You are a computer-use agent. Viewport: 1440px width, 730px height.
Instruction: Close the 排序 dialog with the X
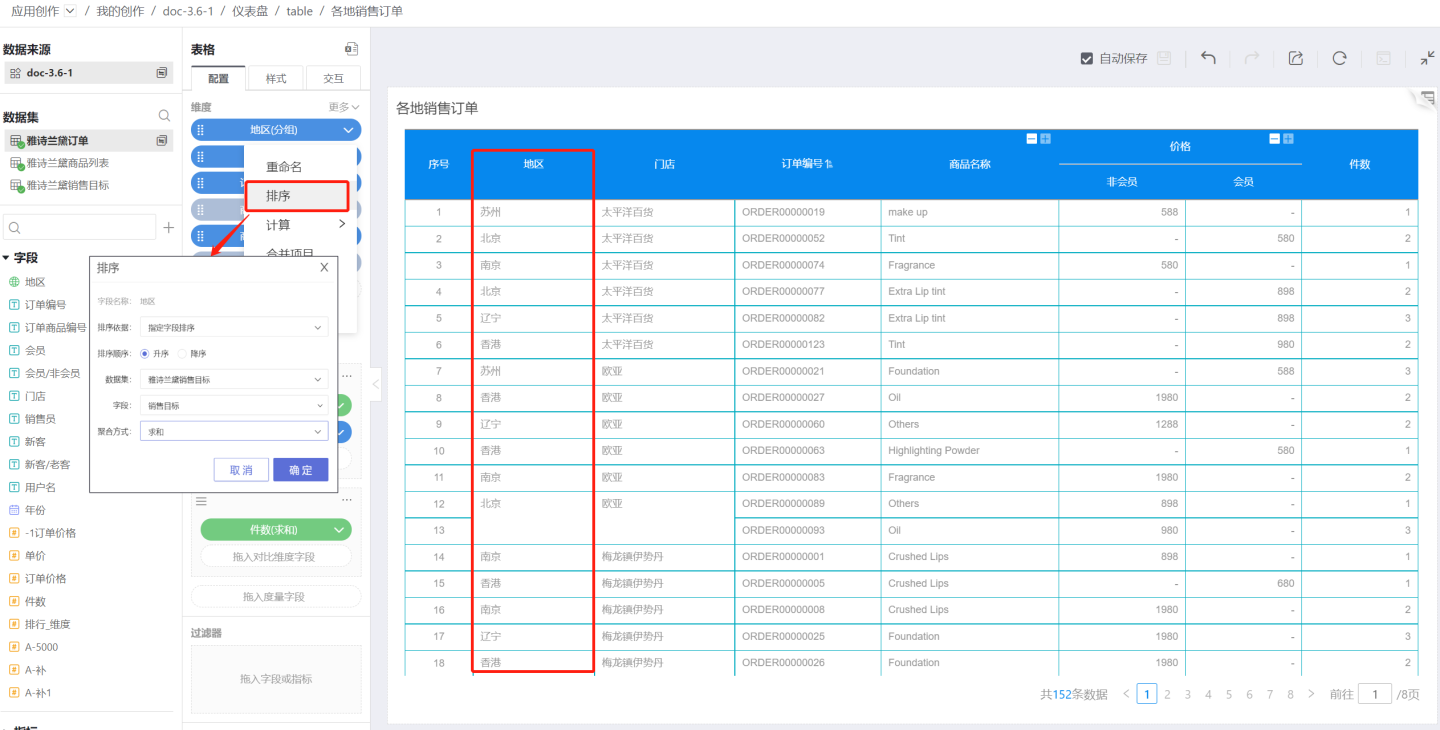point(324,268)
